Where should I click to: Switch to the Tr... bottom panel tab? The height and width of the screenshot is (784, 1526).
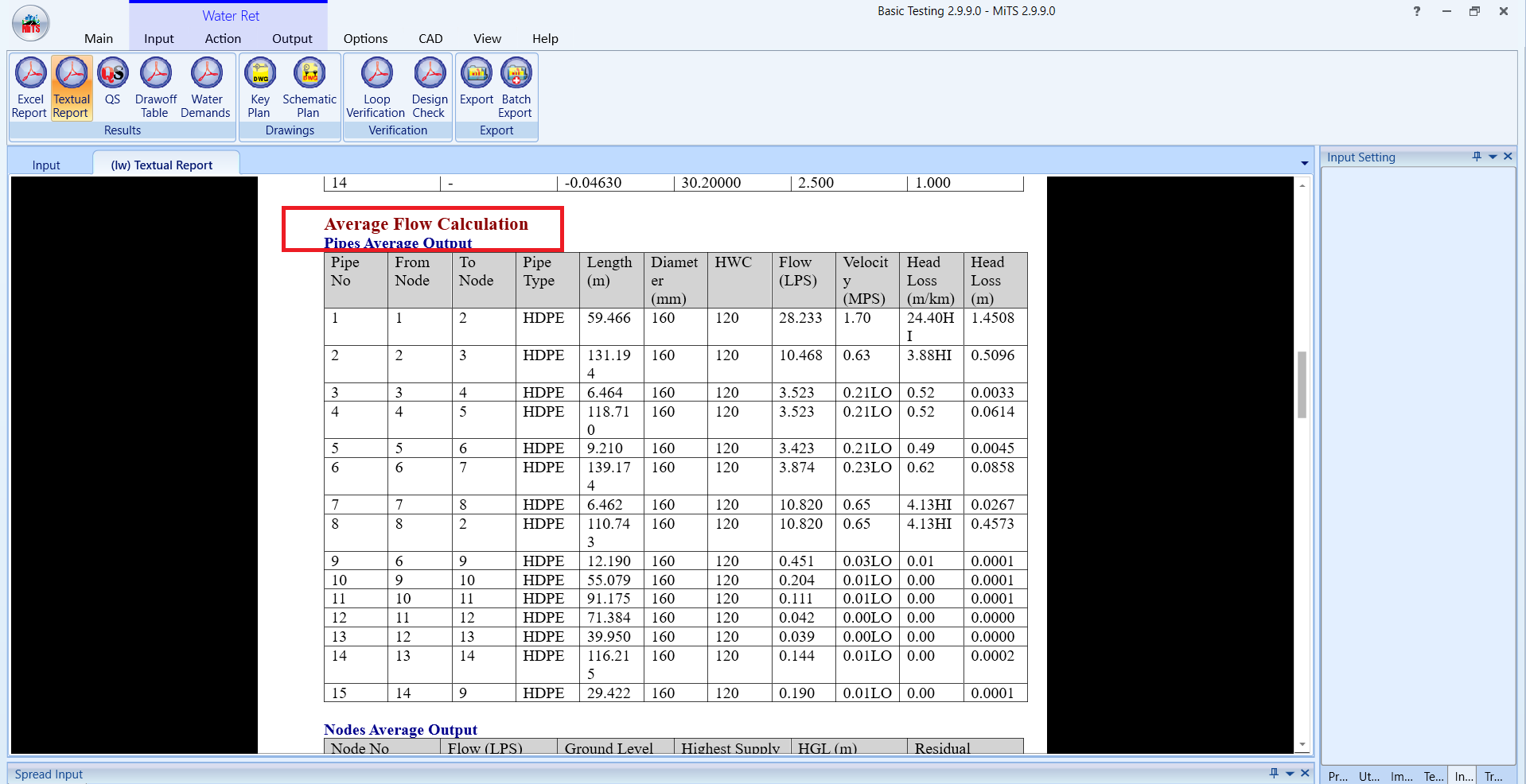(x=1493, y=776)
